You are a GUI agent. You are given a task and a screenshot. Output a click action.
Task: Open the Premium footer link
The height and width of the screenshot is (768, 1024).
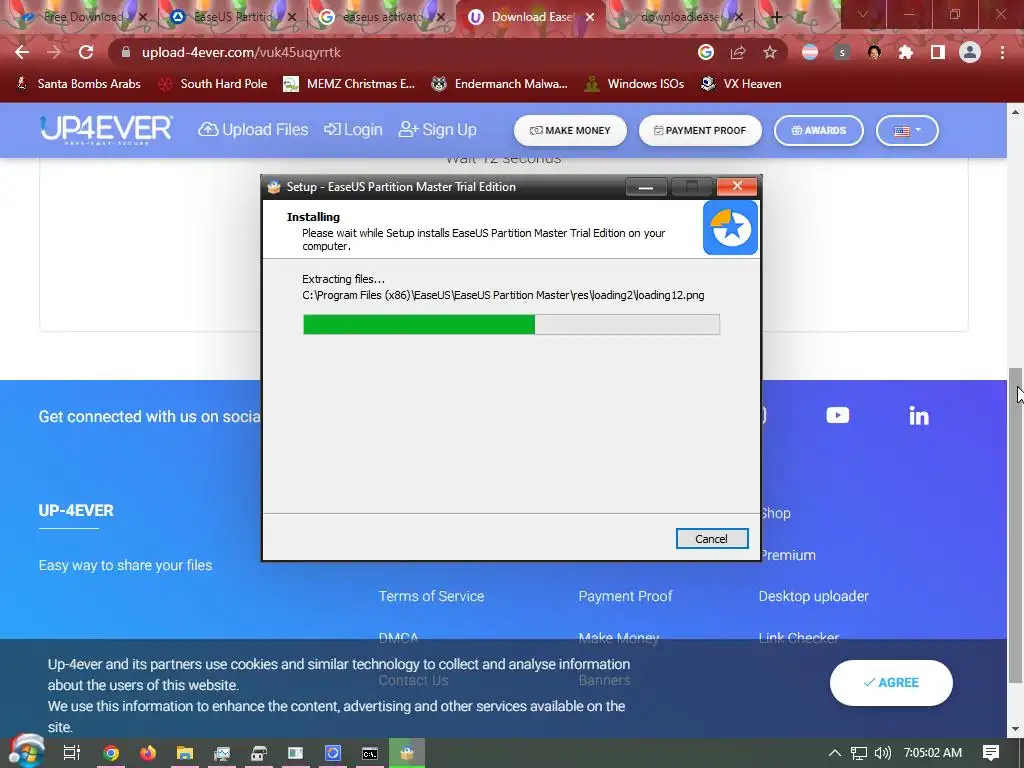(x=788, y=555)
